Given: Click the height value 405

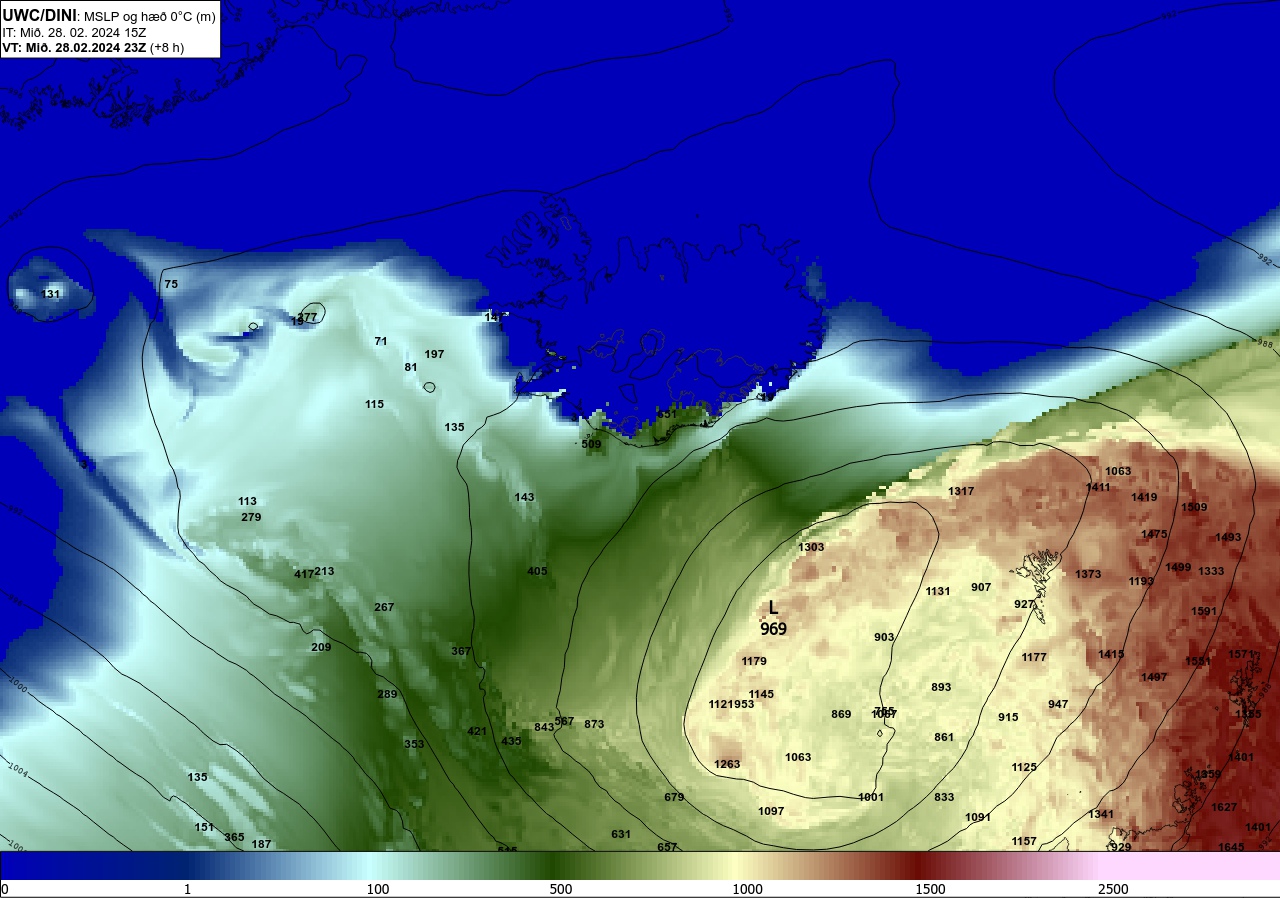Looking at the screenshot, I should click(537, 571).
